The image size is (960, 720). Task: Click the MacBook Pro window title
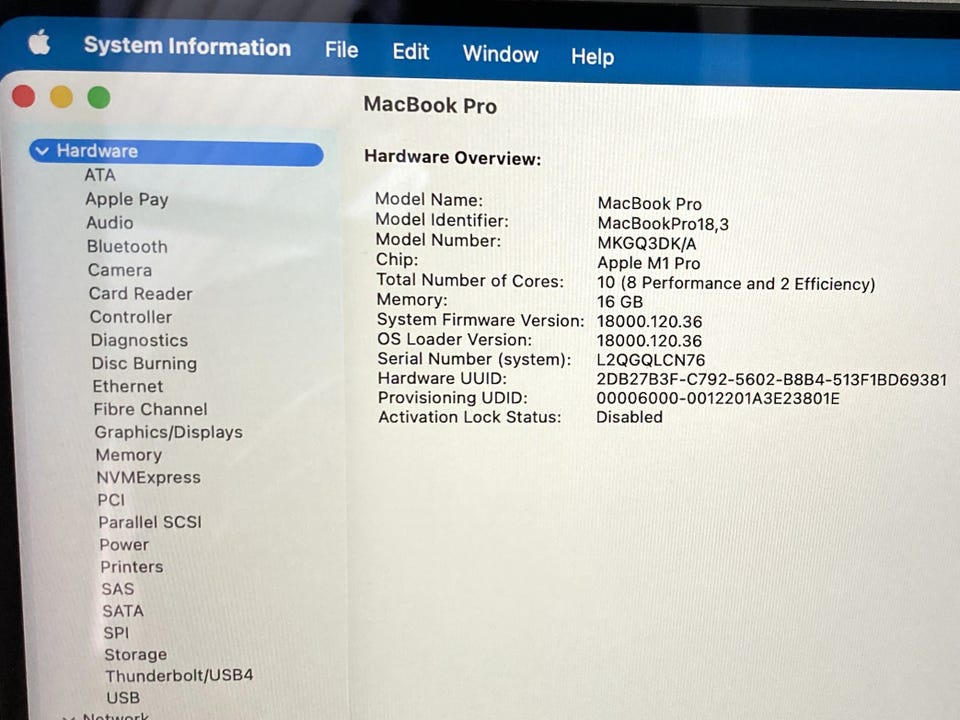point(430,105)
